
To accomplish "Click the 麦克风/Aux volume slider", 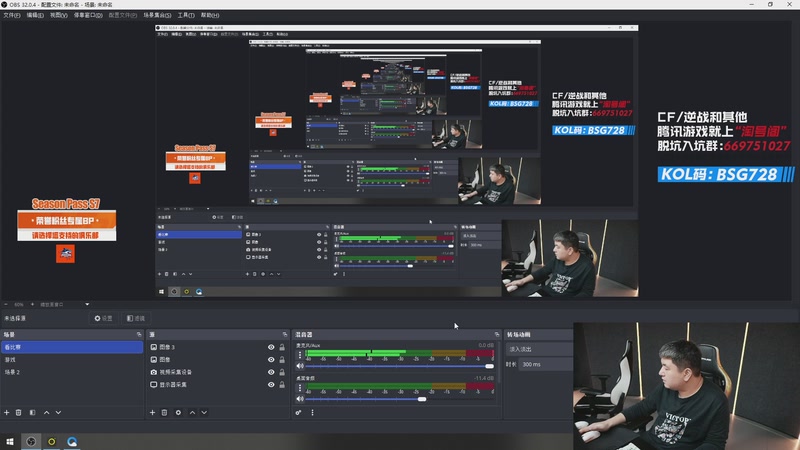I will (399, 366).
